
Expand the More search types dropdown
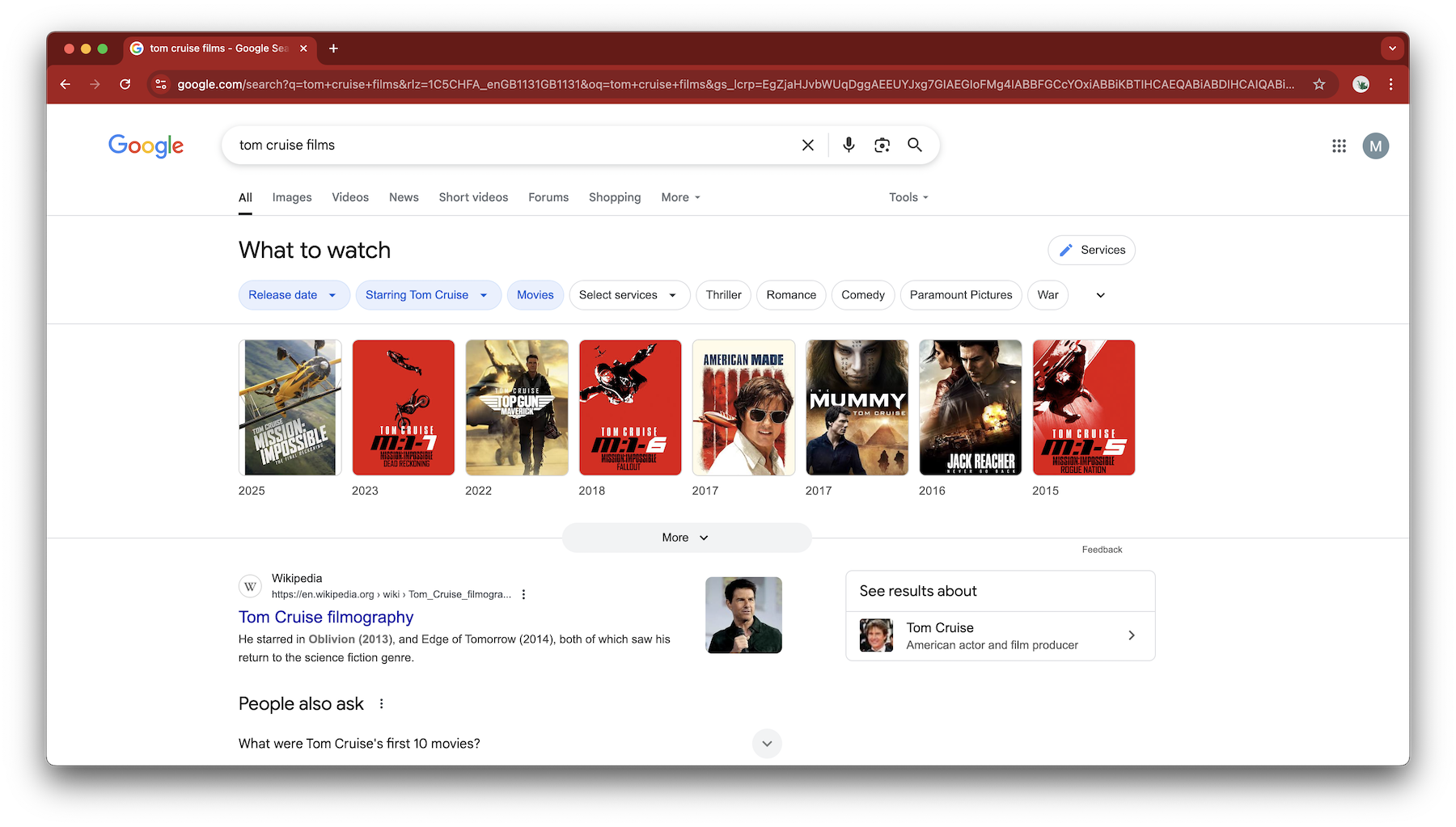coord(680,197)
